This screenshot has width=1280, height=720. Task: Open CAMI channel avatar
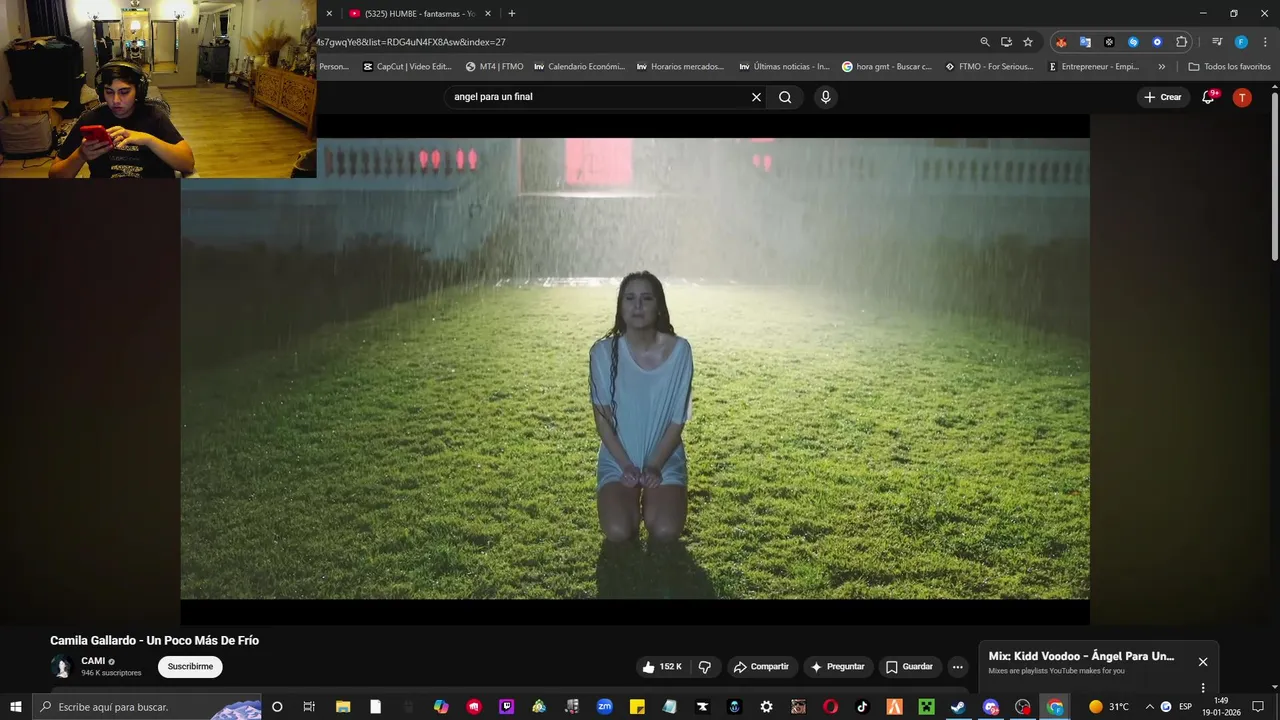[62, 667]
